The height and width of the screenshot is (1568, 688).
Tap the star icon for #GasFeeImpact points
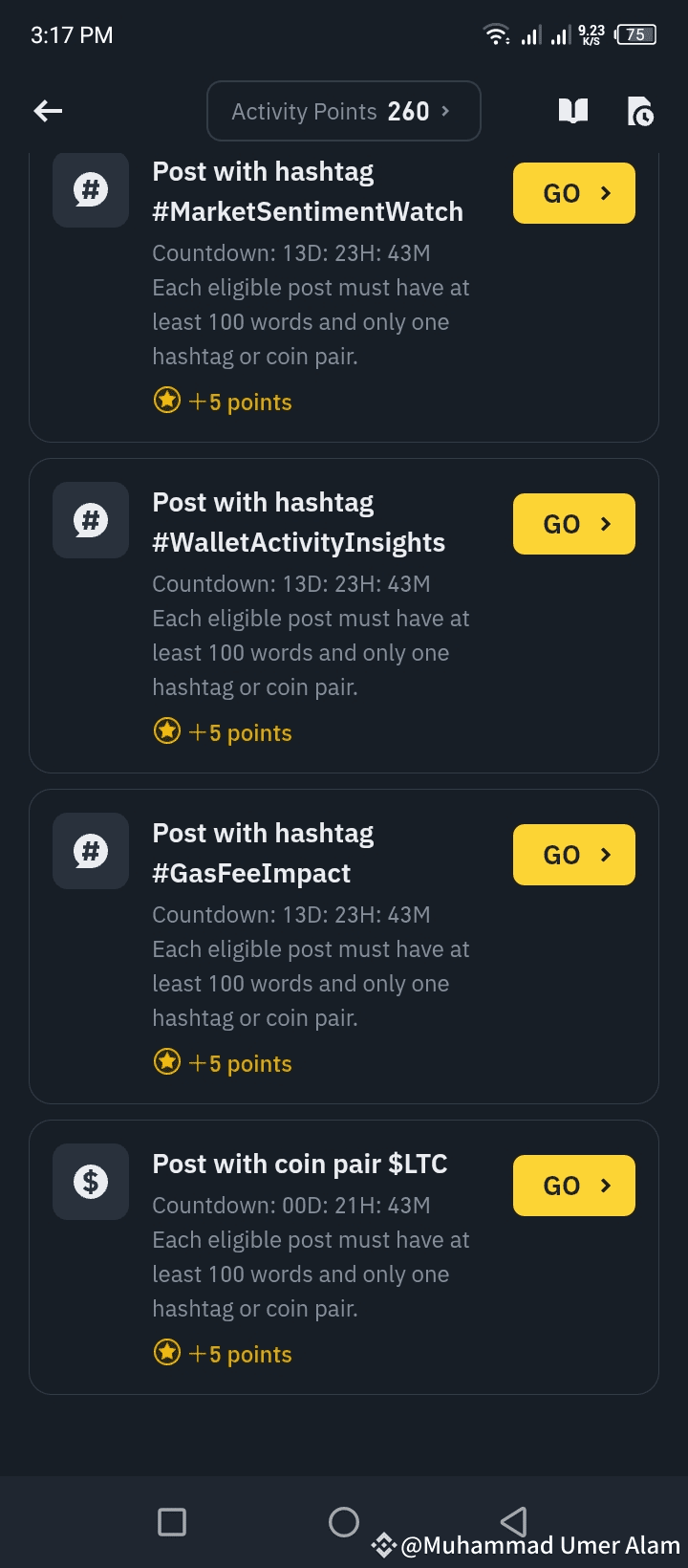coord(167,1062)
